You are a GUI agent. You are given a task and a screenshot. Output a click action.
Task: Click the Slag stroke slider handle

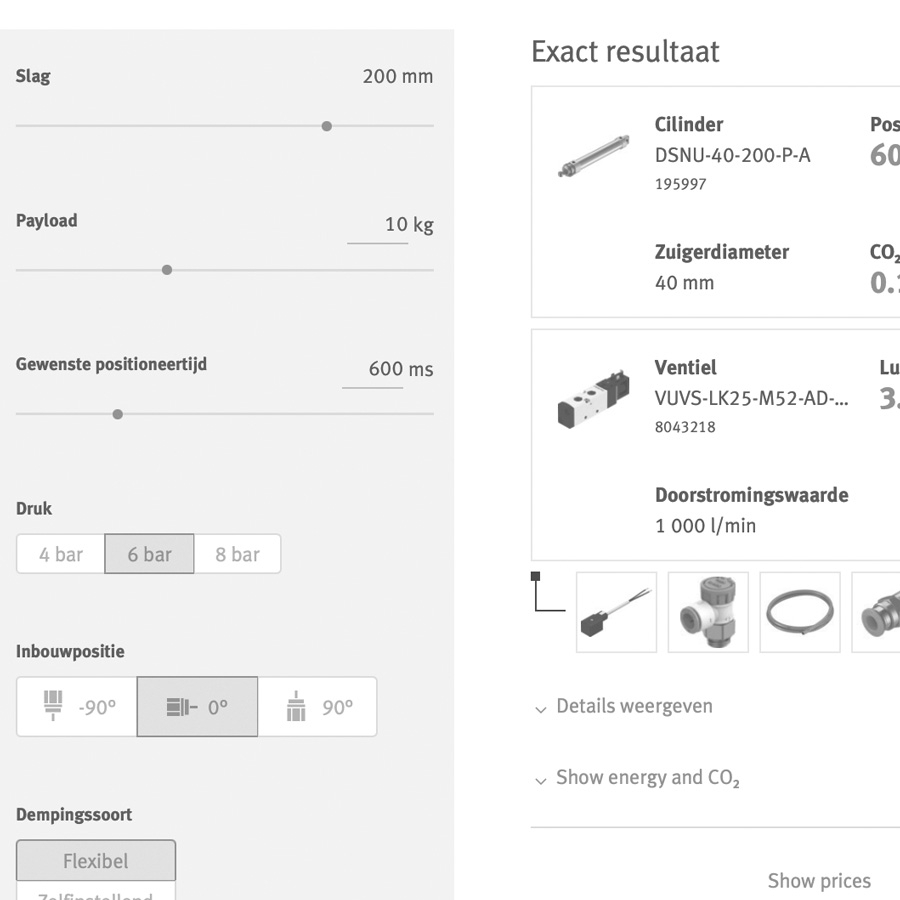(x=327, y=126)
